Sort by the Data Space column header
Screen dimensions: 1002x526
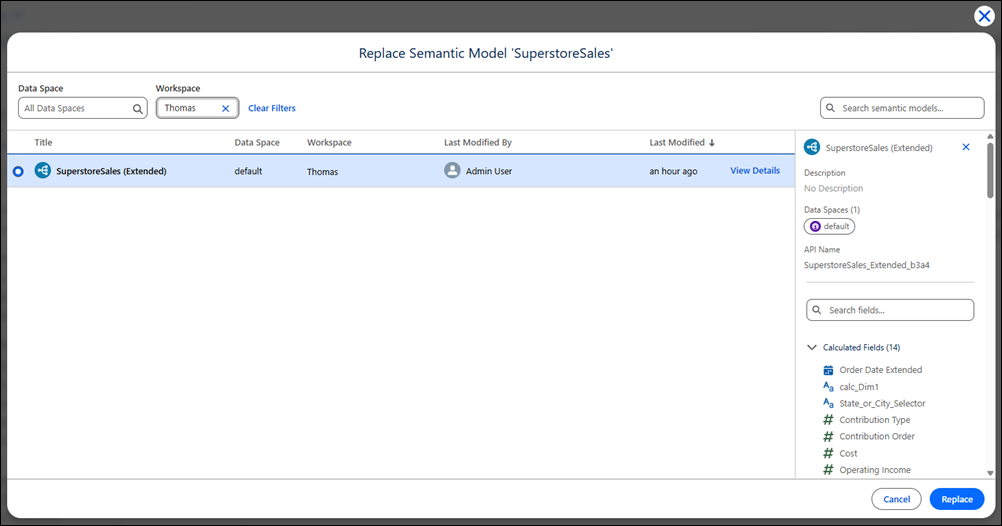(257, 143)
